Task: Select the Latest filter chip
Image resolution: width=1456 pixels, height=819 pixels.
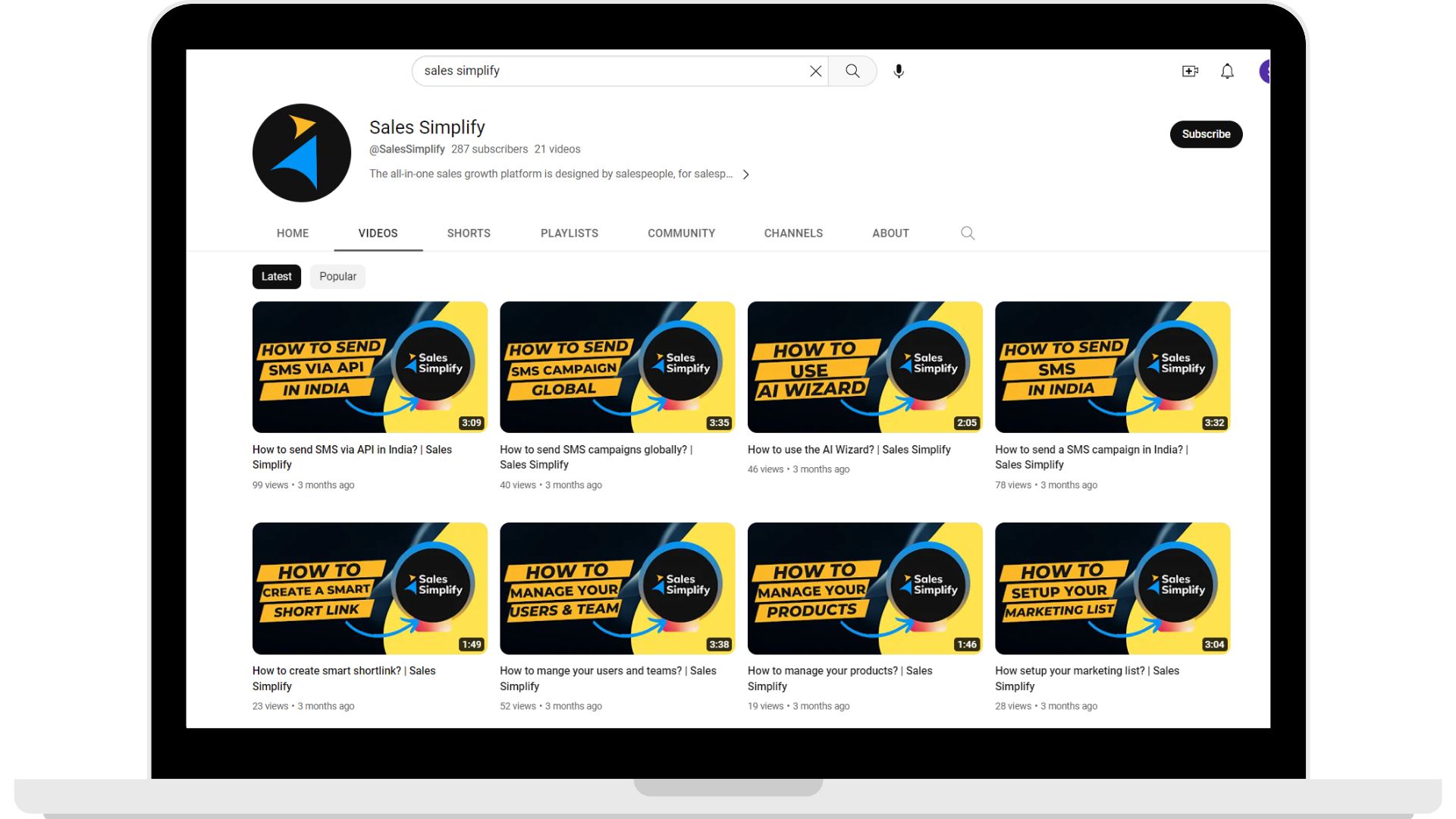Action: [276, 277]
